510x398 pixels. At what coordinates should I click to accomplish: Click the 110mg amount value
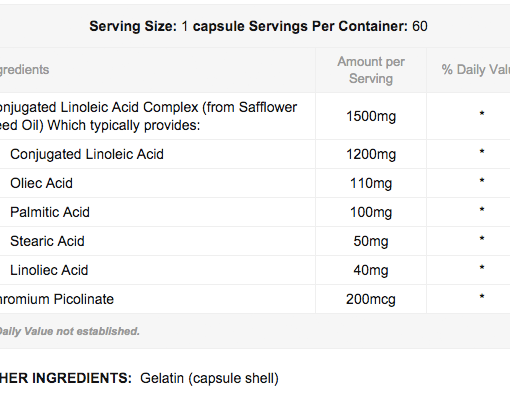(x=371, y=183)
